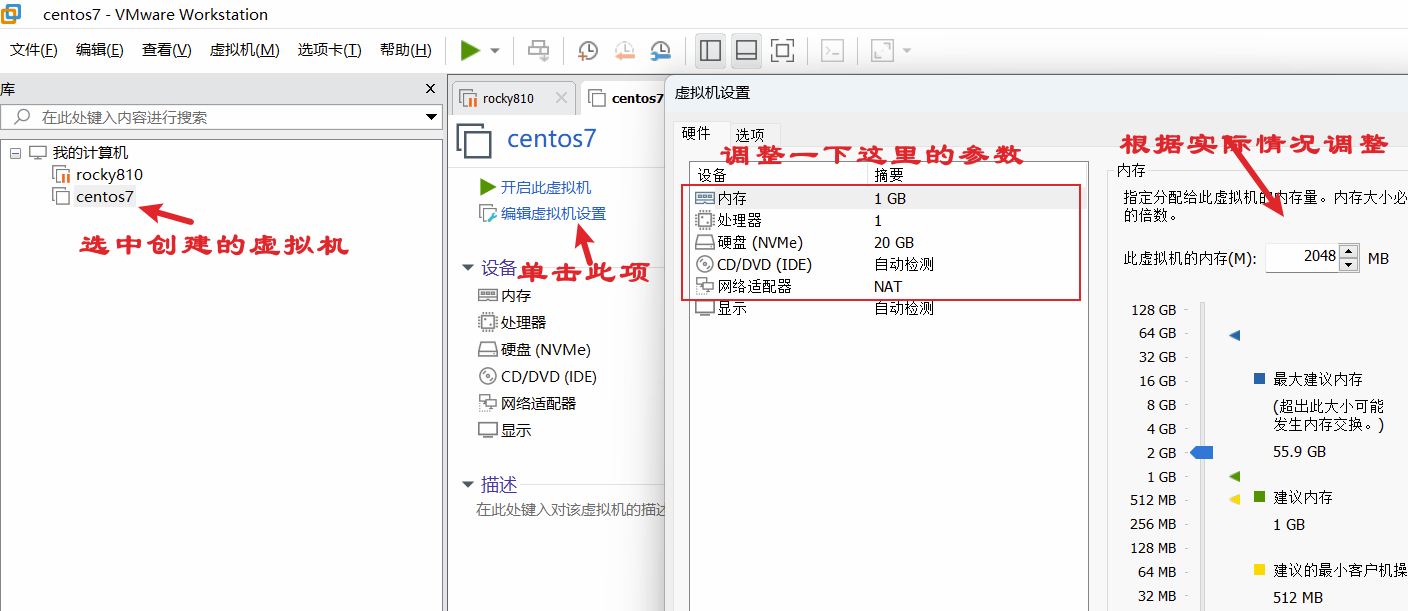The image size is (1408, 611).
Task: Click the full screen mode icon
Action: pos(782,50)
